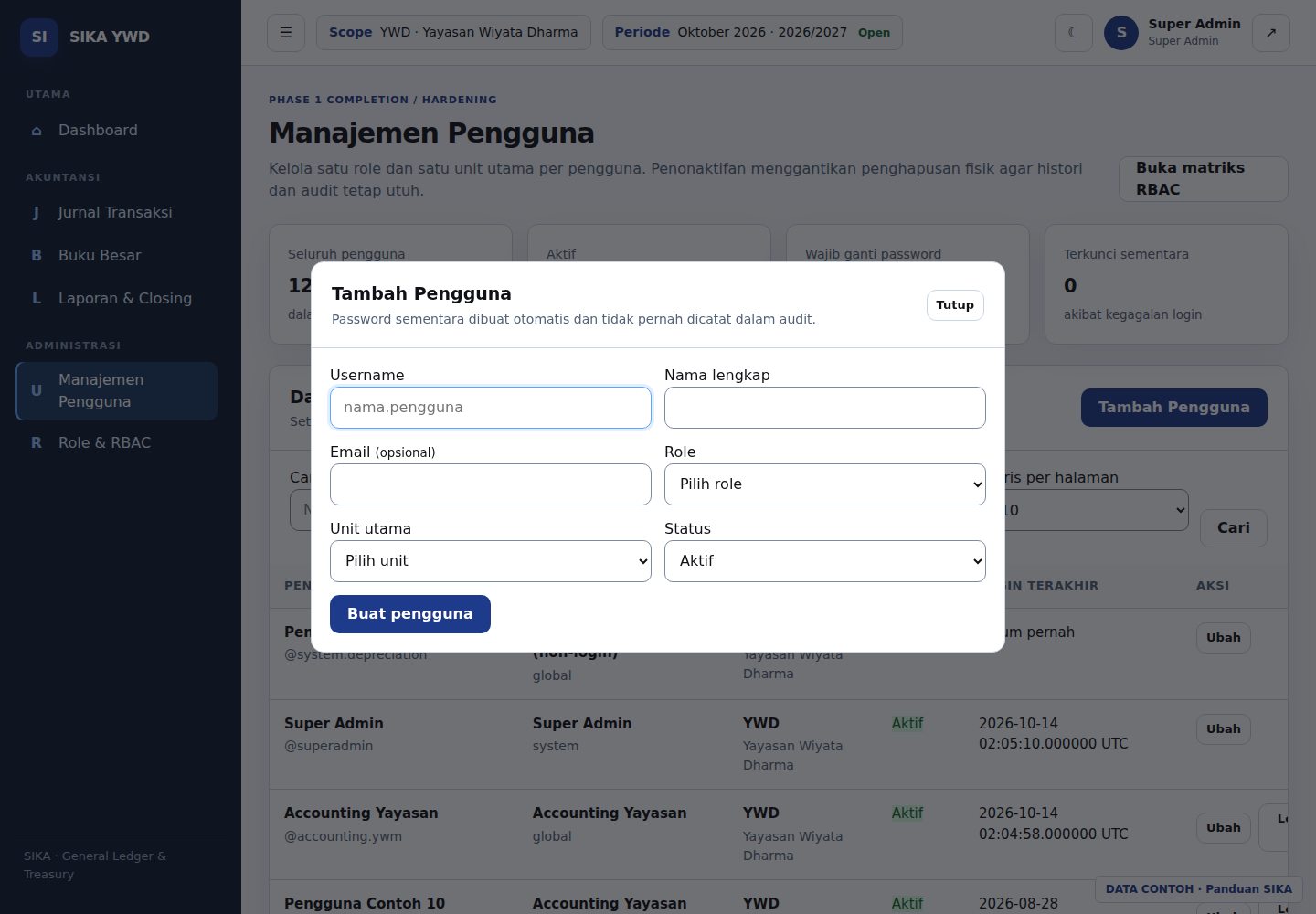Open the DATA CONTOH Panduan SIKA badge
The height and width of the screenshot is (914, 1316).
click(x=1199, y=889)
